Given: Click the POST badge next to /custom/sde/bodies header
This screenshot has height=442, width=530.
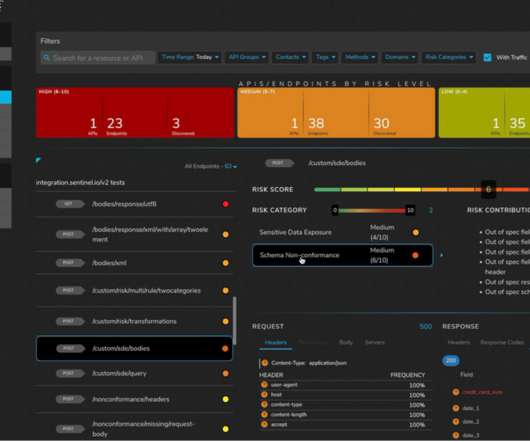Looking at the screenshot, I should click(x=279, y=163).
